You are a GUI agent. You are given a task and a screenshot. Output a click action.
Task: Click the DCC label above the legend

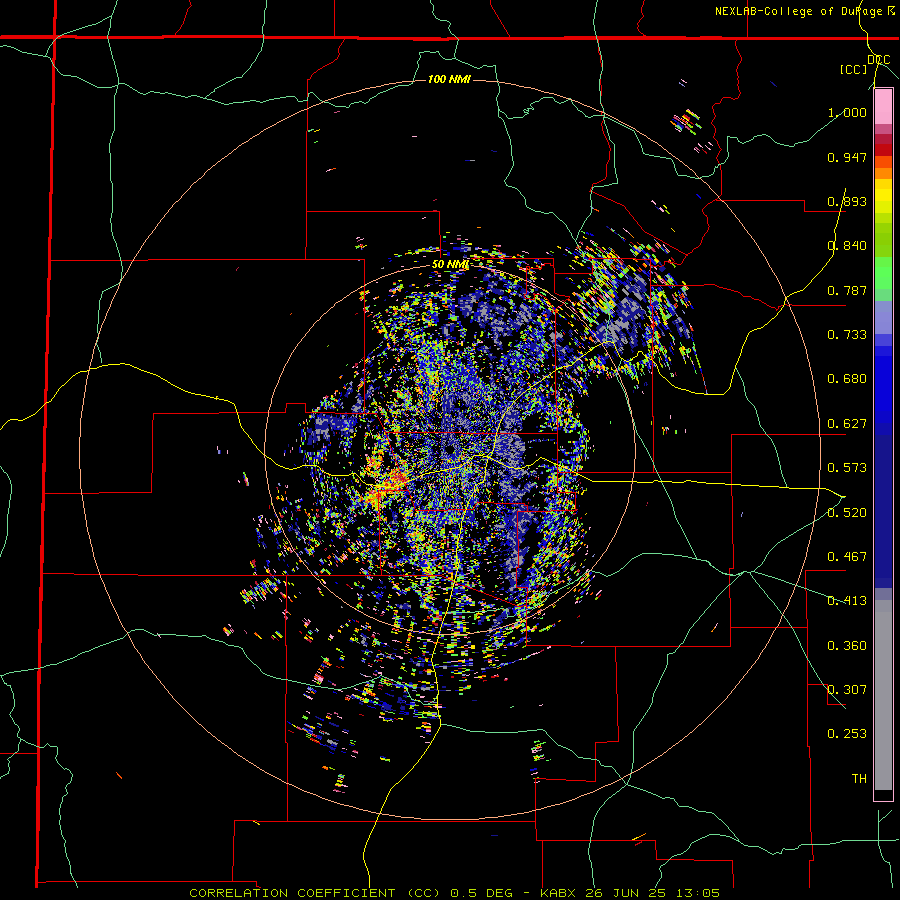878,60
